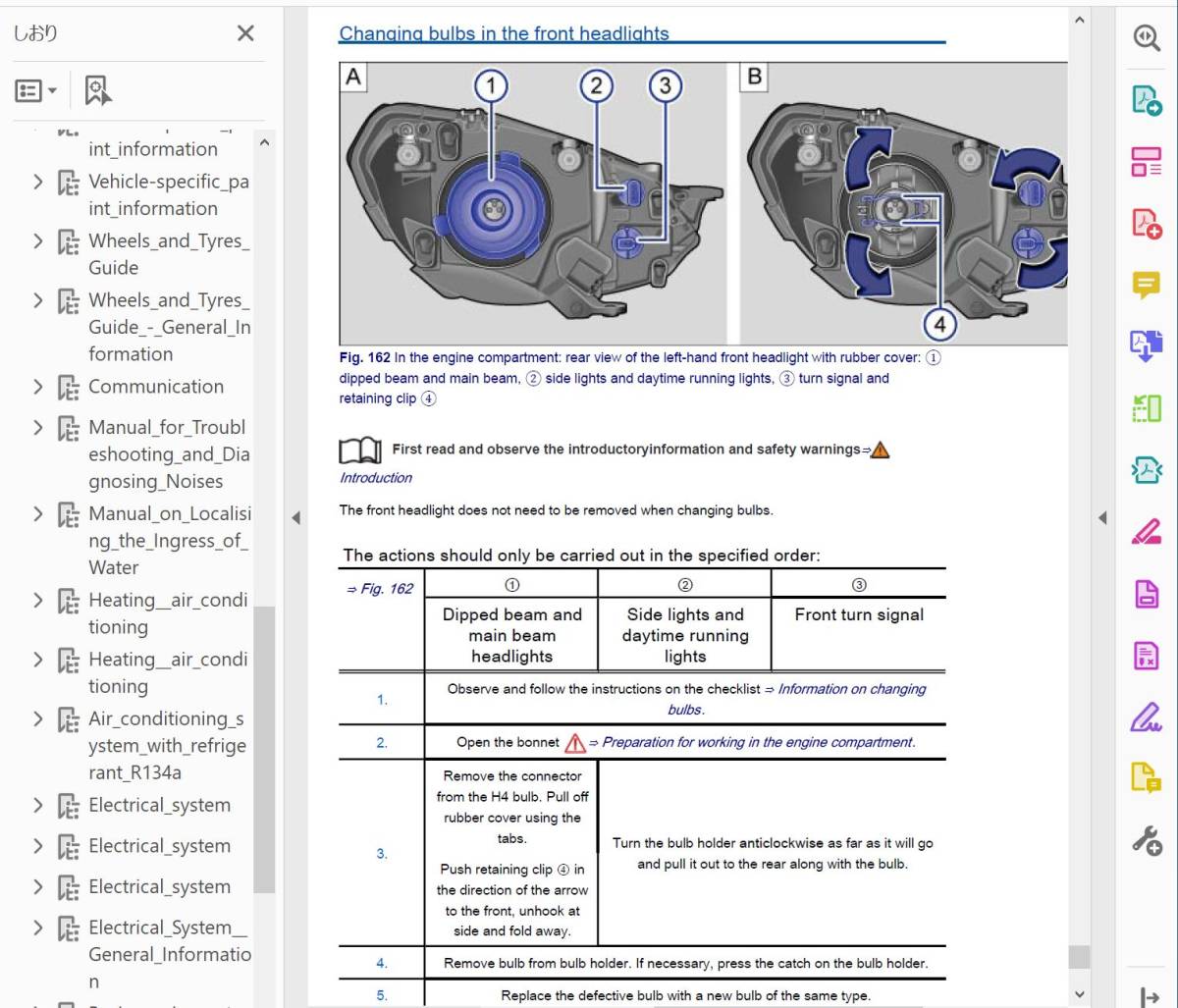Follow the Introduction link
This screenshot has height=1008, width=1178.
coord(376,478)
